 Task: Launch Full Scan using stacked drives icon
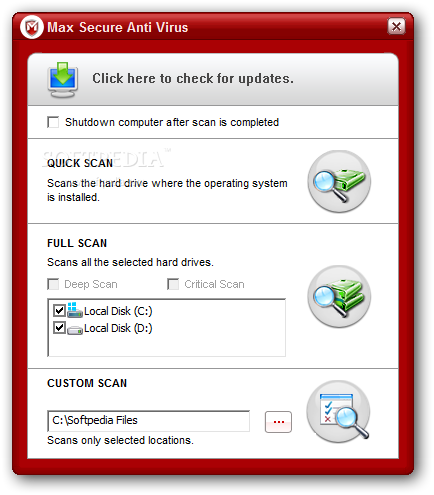[339, 296]
